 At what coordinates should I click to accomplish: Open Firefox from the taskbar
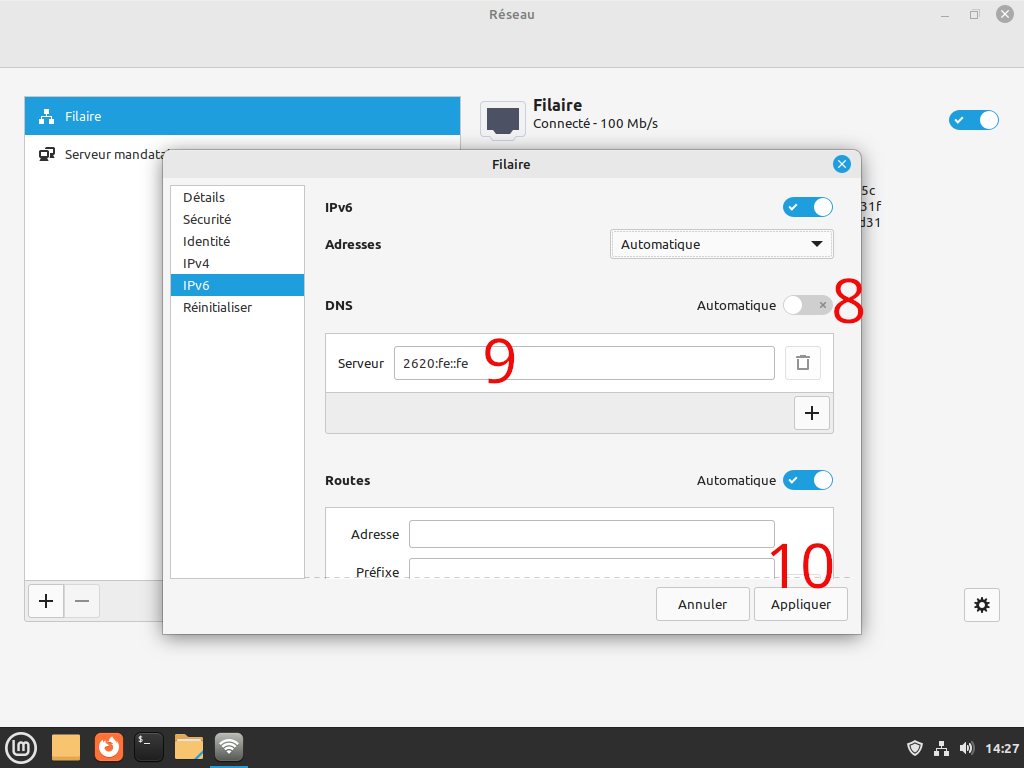(x=109, y=746)
